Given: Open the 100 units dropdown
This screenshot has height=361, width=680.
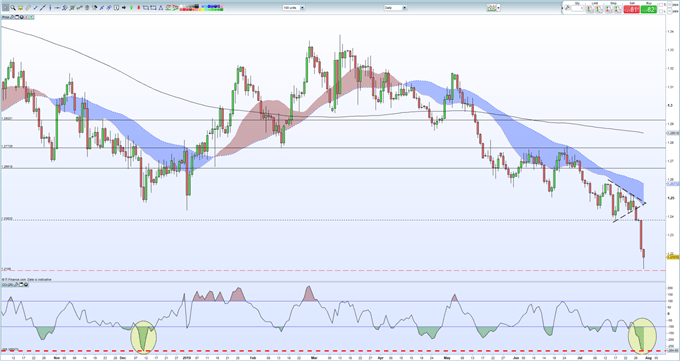Looking at the screenshot, I should pos(294,7).
